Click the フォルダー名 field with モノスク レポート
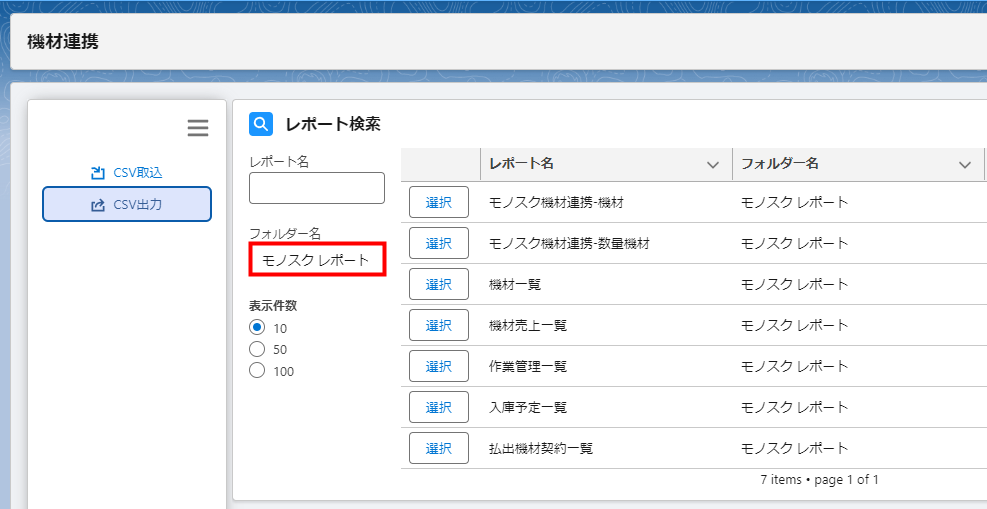The height and width of the screenshot is (509, 987). [316, 260]
